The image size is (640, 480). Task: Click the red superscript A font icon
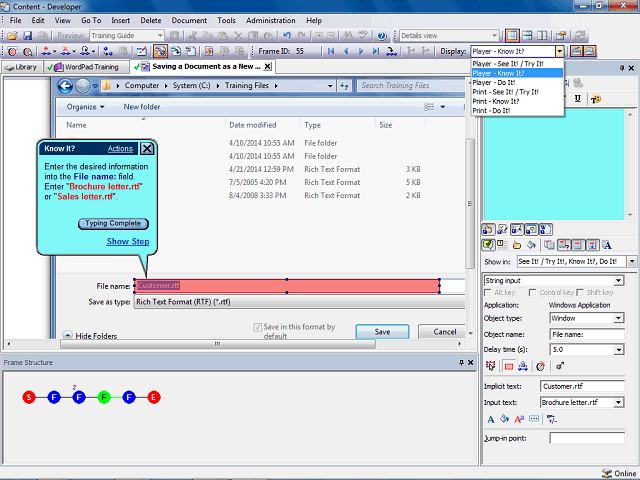[x=519, y=419]
